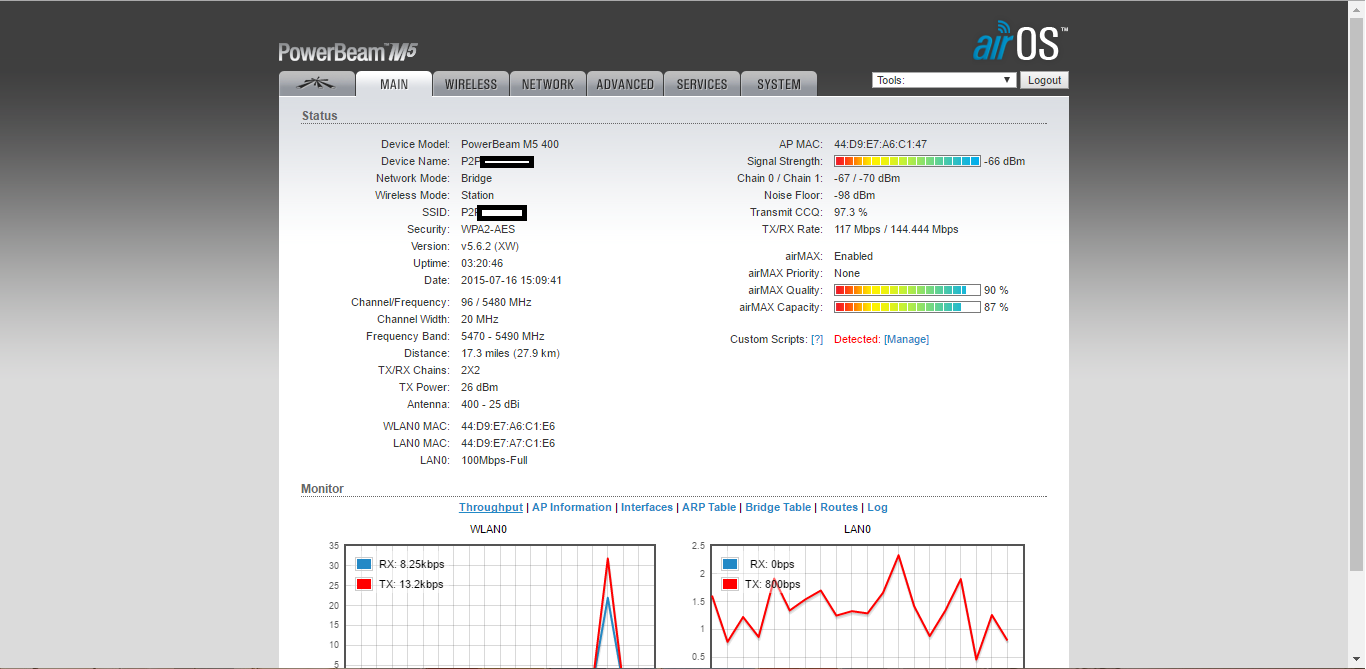The height and width of the screenshot is (669, 1366).
Task: Switch to the MAIN tab
Action: click(394, 84)
